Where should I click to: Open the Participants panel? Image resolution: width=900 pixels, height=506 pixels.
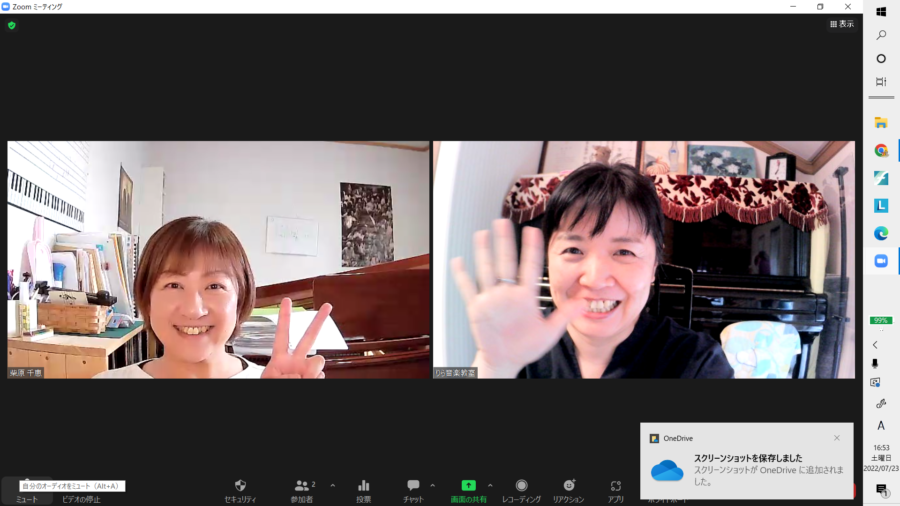[301, 485]
